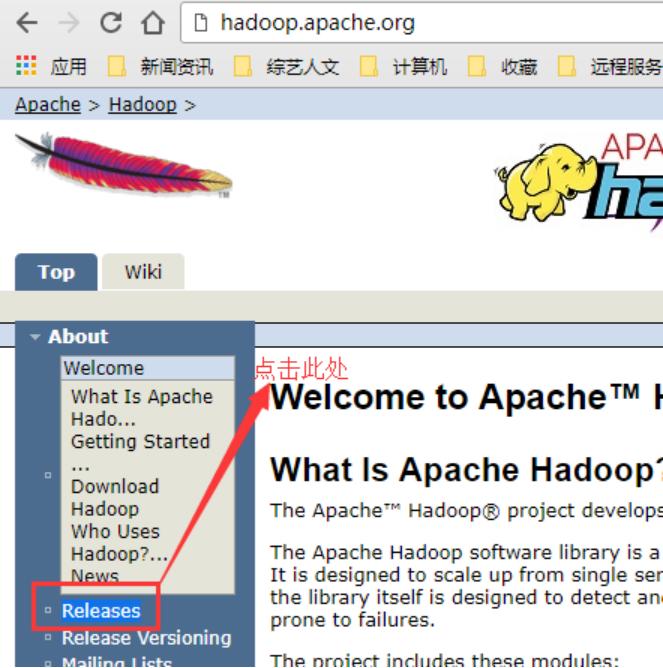Open the 计算机 bookmark folder
Viewport: 663px width, 668px height.
(x=403, y=67)
